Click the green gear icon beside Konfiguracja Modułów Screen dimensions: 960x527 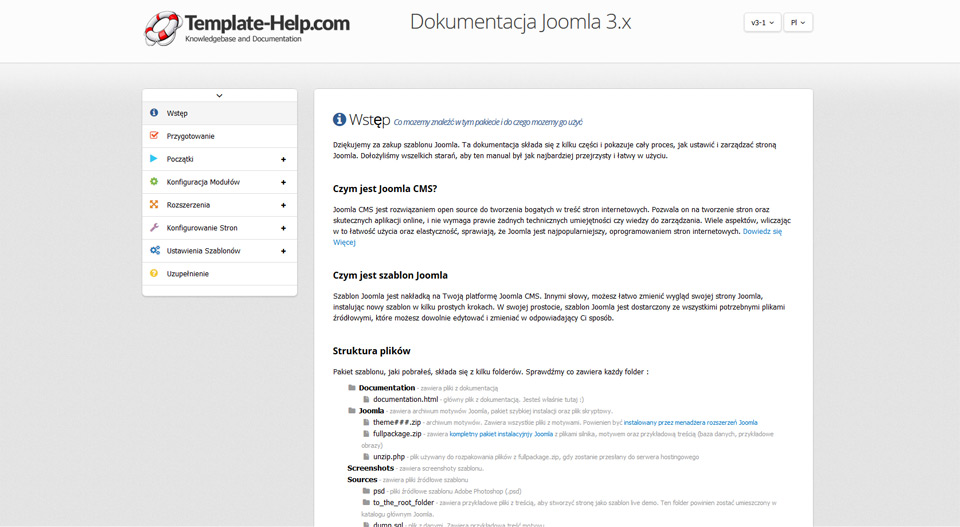tap(154, 181)
